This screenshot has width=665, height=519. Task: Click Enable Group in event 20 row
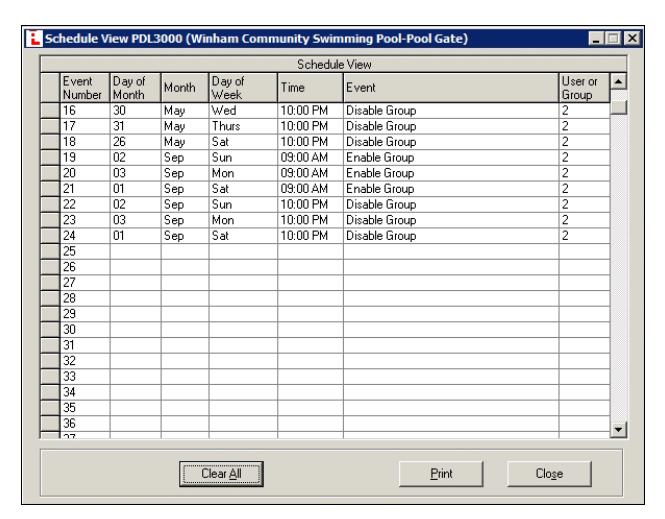click(x=451, y=173)
